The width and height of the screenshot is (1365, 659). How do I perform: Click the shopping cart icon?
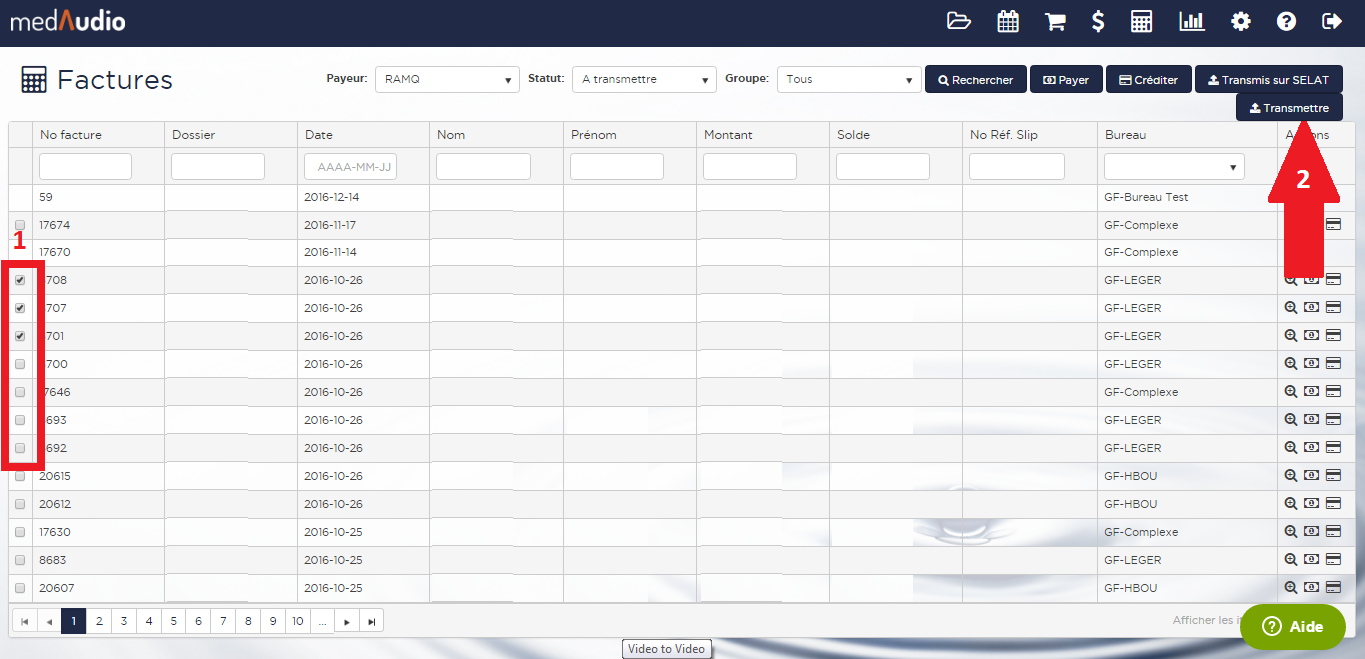[x=1055, y=21]
